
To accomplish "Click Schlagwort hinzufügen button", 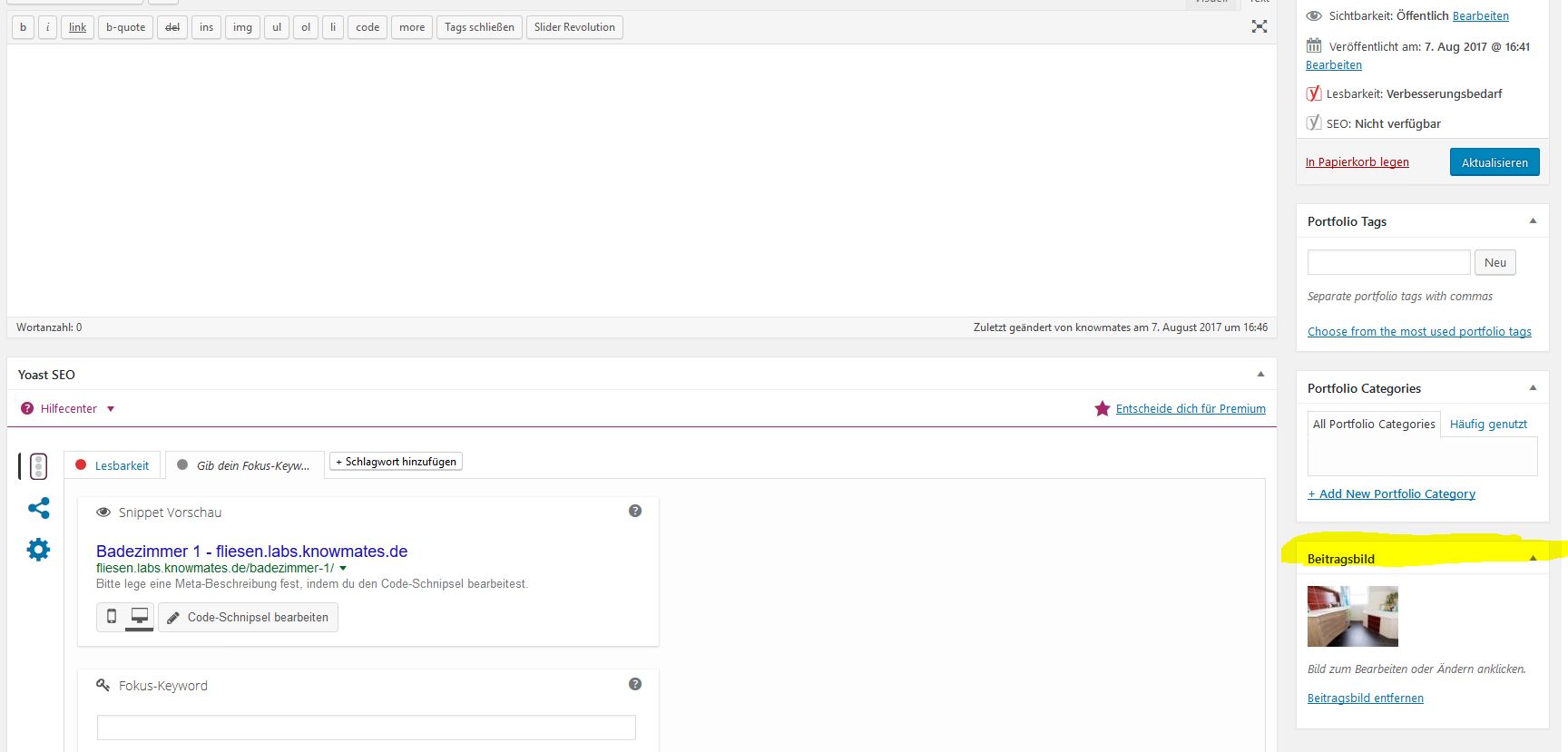I will (396, 462).
